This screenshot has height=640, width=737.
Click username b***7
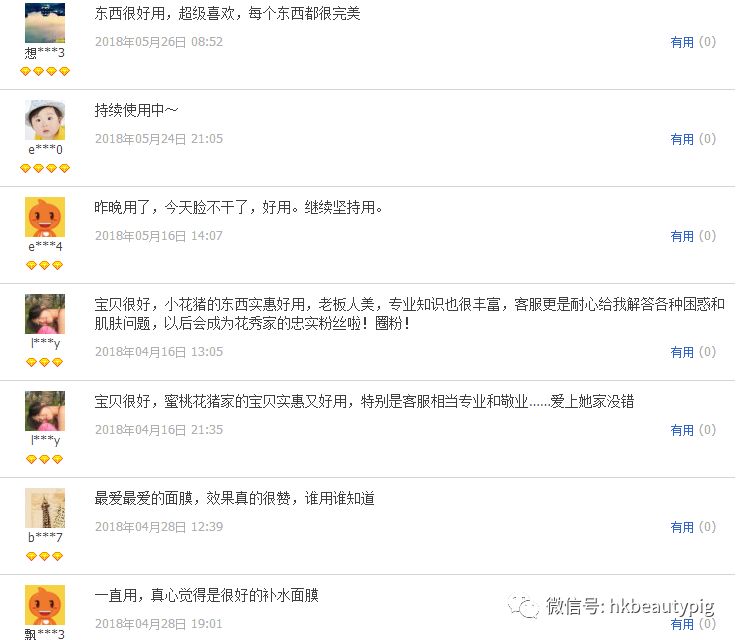point(45,537)
